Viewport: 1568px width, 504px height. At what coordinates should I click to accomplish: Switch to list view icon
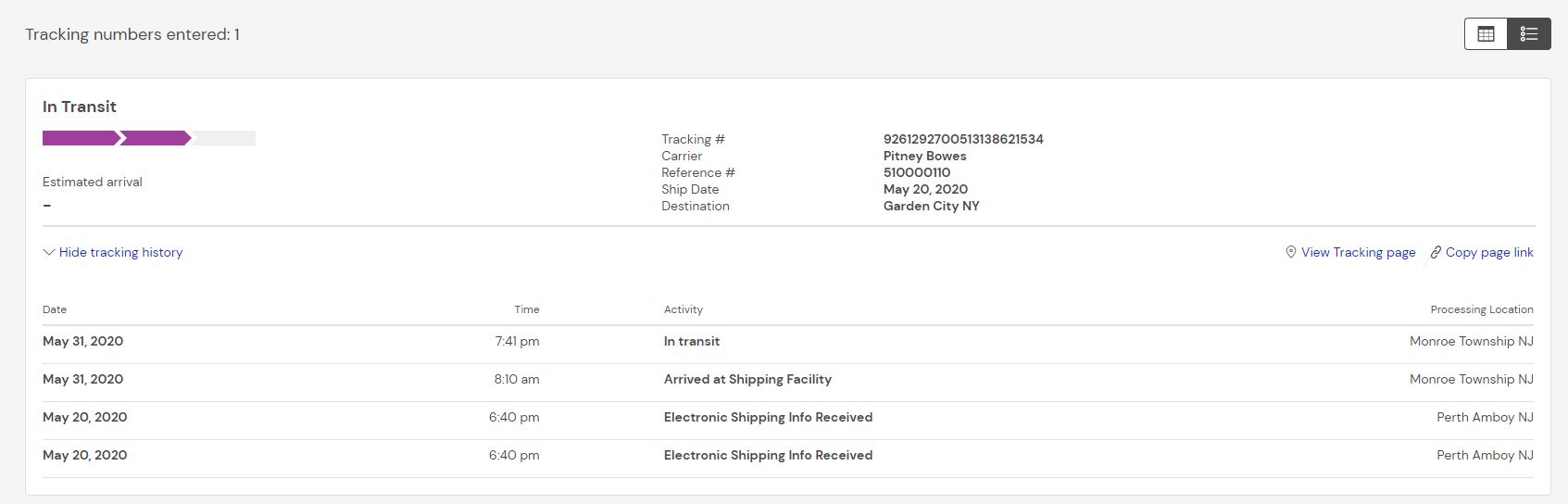(x=1529, y=34)
